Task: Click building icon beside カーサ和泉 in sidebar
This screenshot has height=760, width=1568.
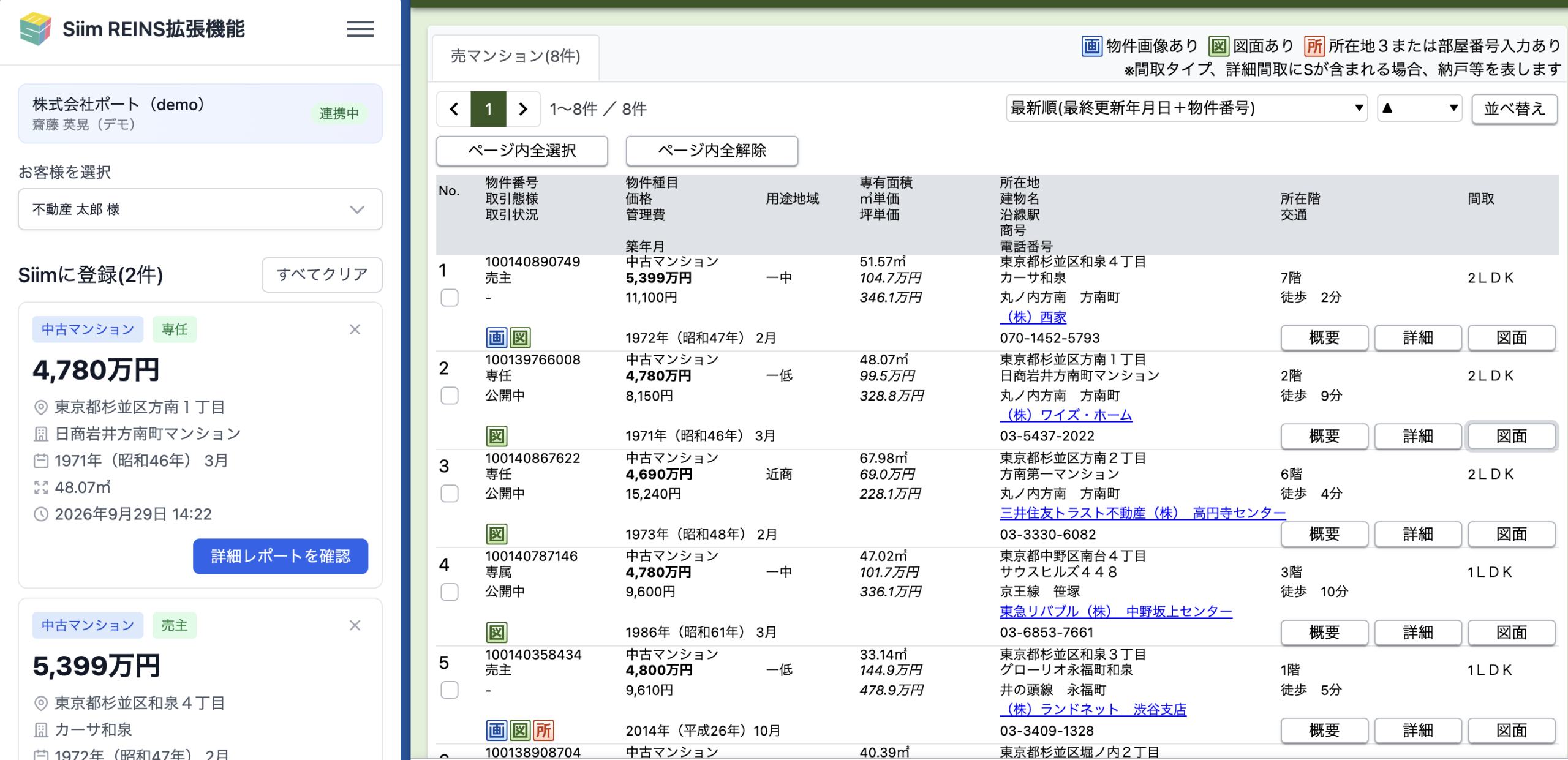Action: pos(40,730)
